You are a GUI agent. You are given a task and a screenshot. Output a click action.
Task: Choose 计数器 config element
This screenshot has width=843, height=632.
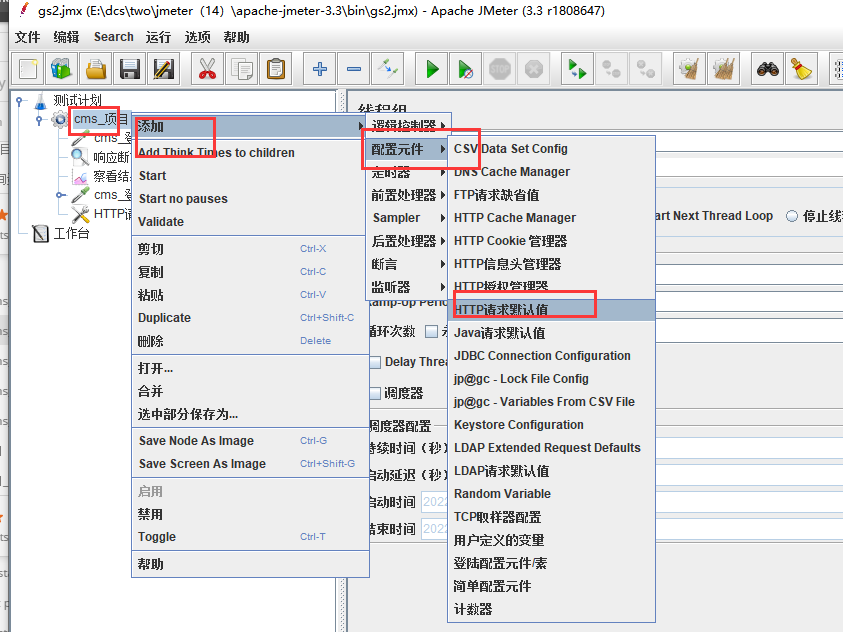pos(552,609)
